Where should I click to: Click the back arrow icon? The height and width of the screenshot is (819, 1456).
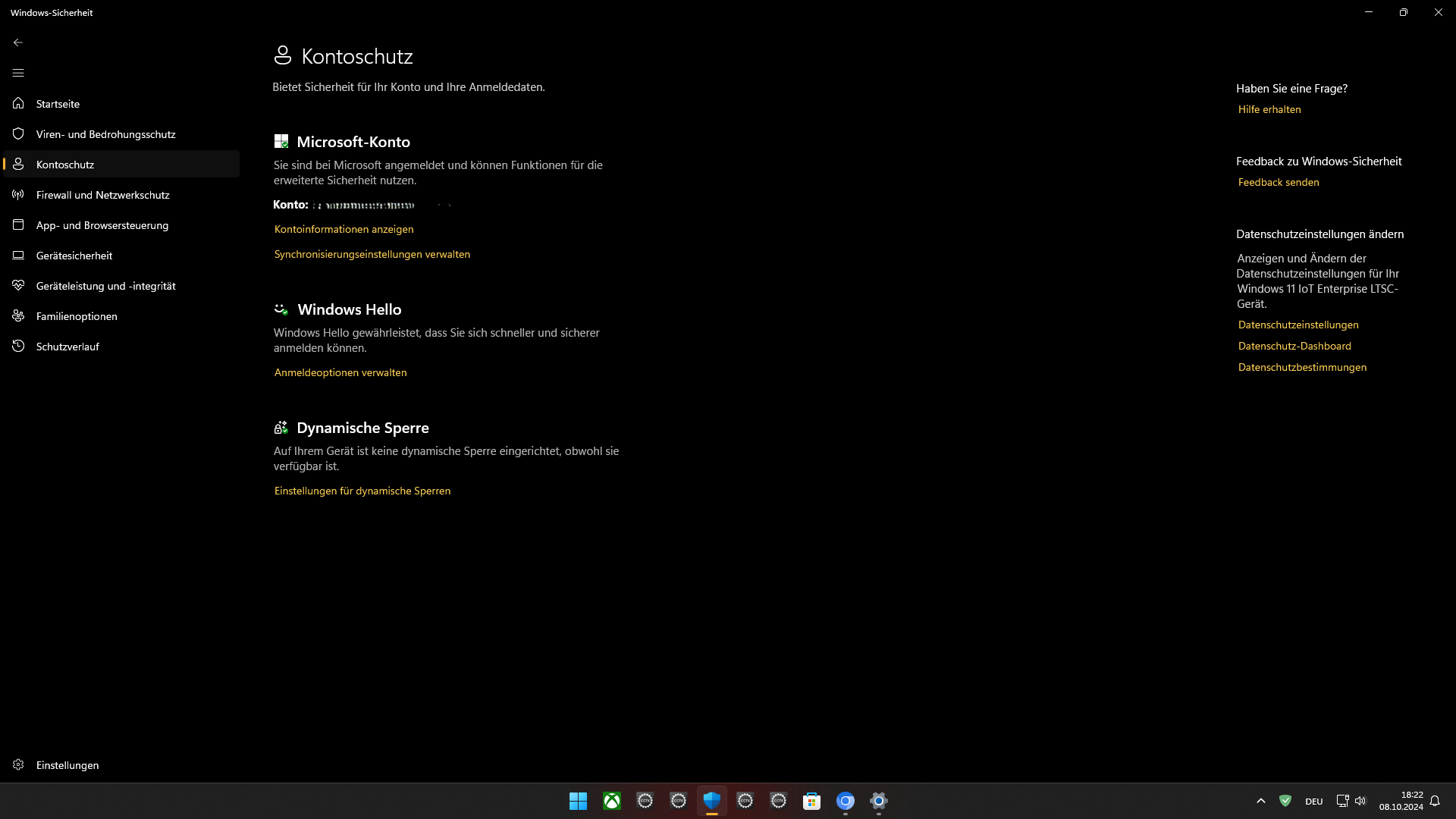pyautogui.click(x=18, y=42)
